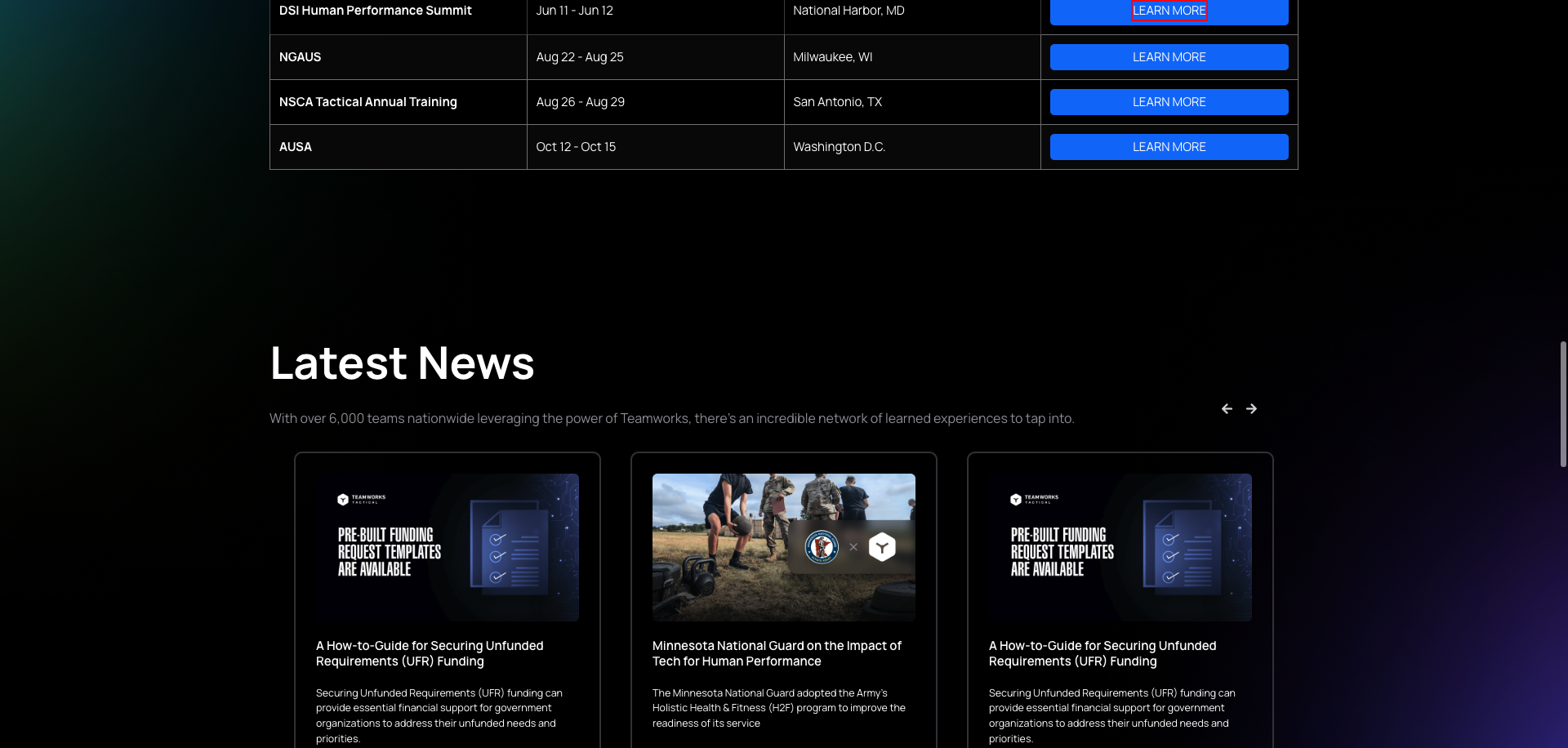
Task: Click the third card's funding templates image
Action: tap(1120, 547)
